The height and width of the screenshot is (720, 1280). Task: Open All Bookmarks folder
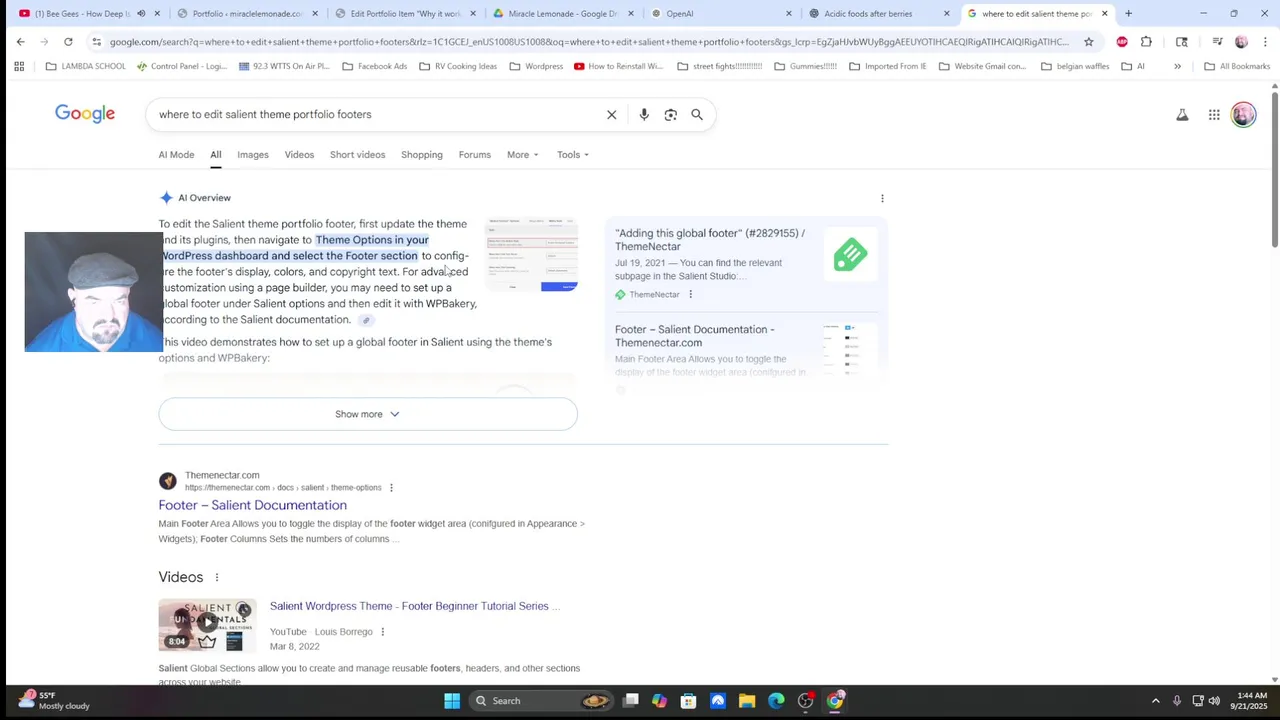pos(1237,66)
